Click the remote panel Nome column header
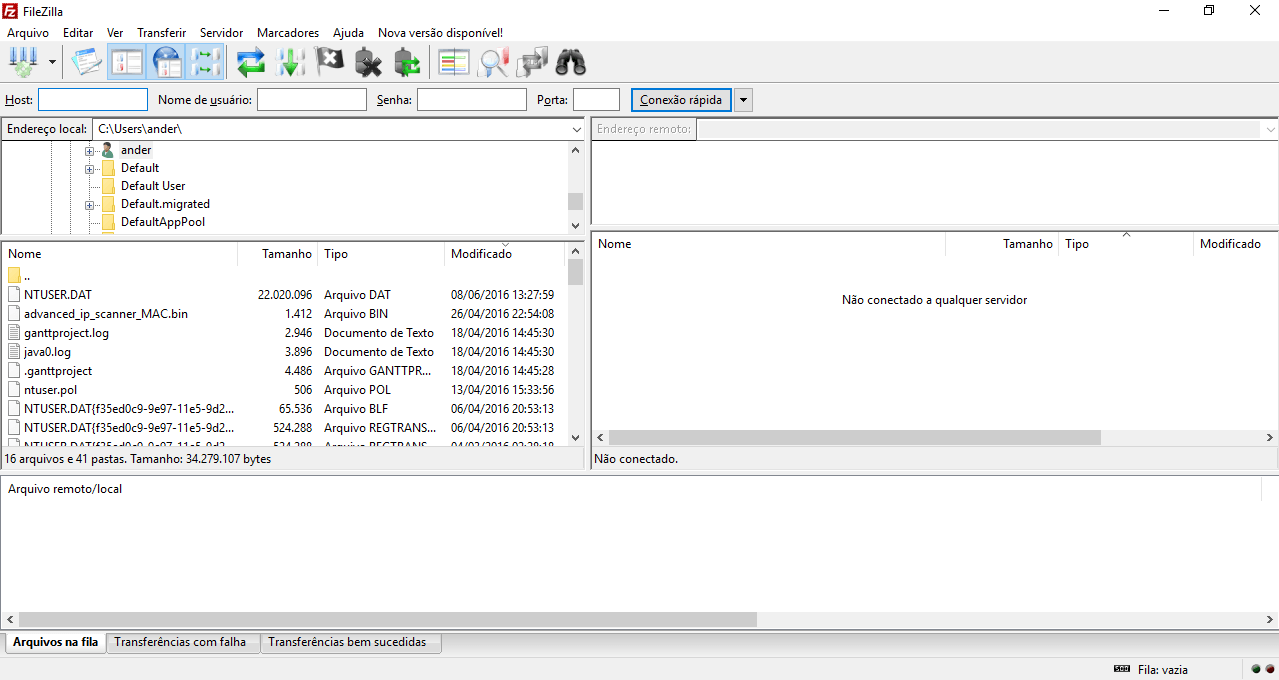 [768, 244]
